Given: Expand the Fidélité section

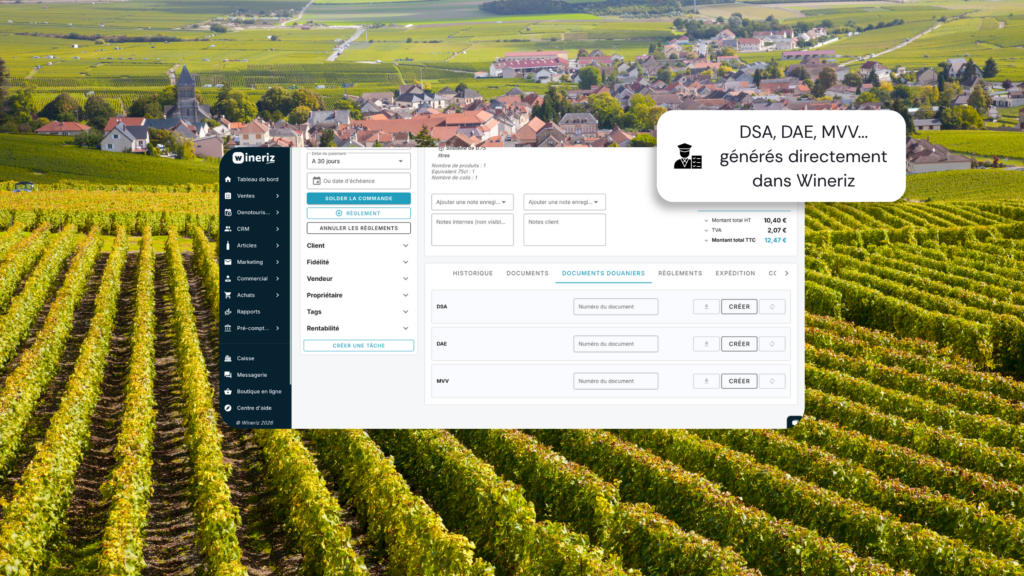Looking at the screenshot, I should click(358, 262).
